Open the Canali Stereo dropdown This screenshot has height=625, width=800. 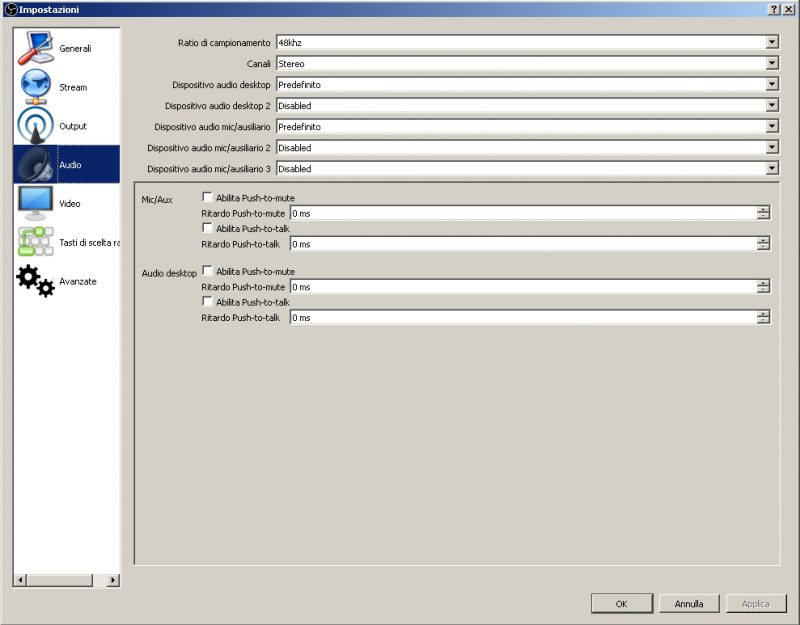771,63
